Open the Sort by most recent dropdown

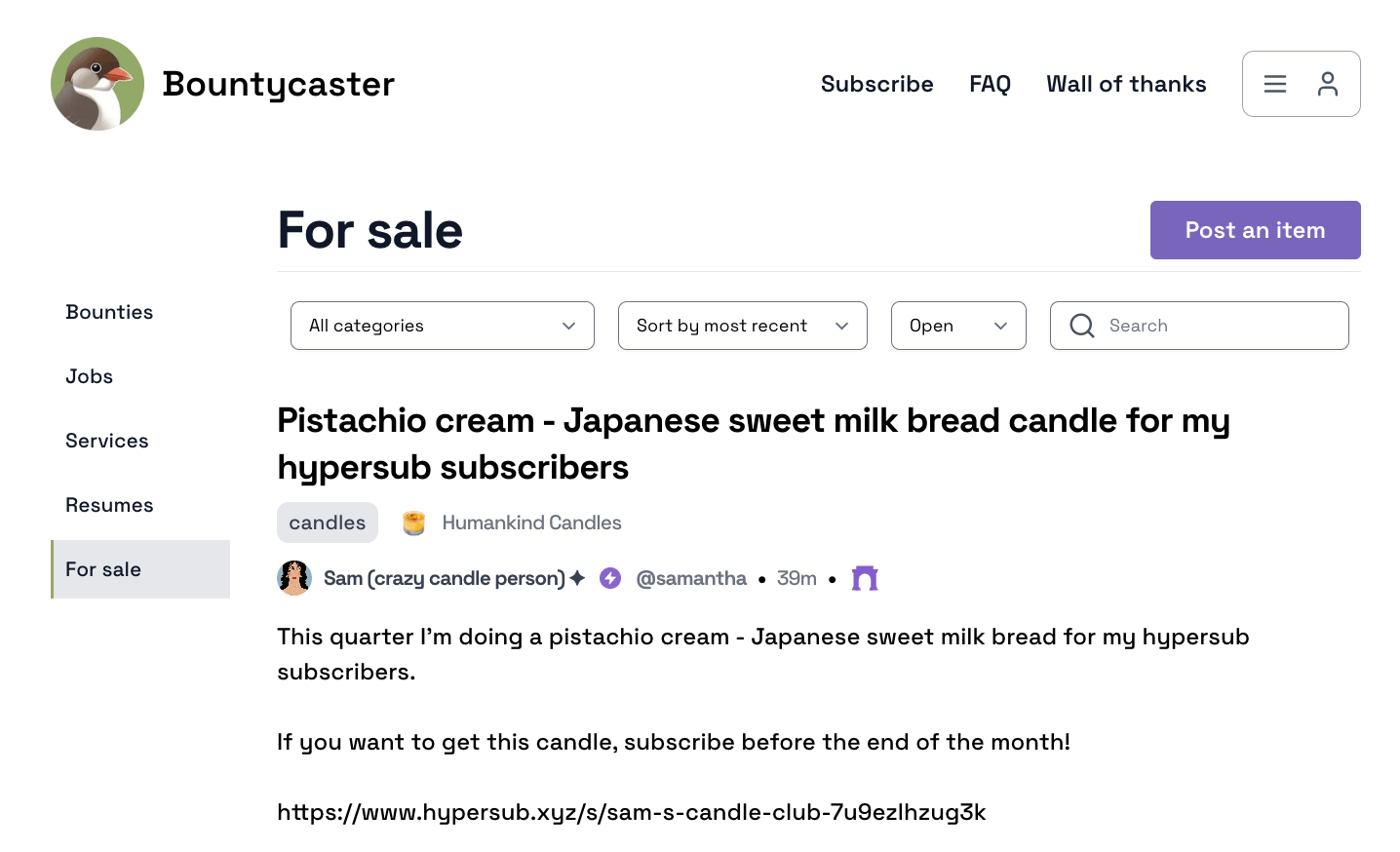tap(742, 326)
